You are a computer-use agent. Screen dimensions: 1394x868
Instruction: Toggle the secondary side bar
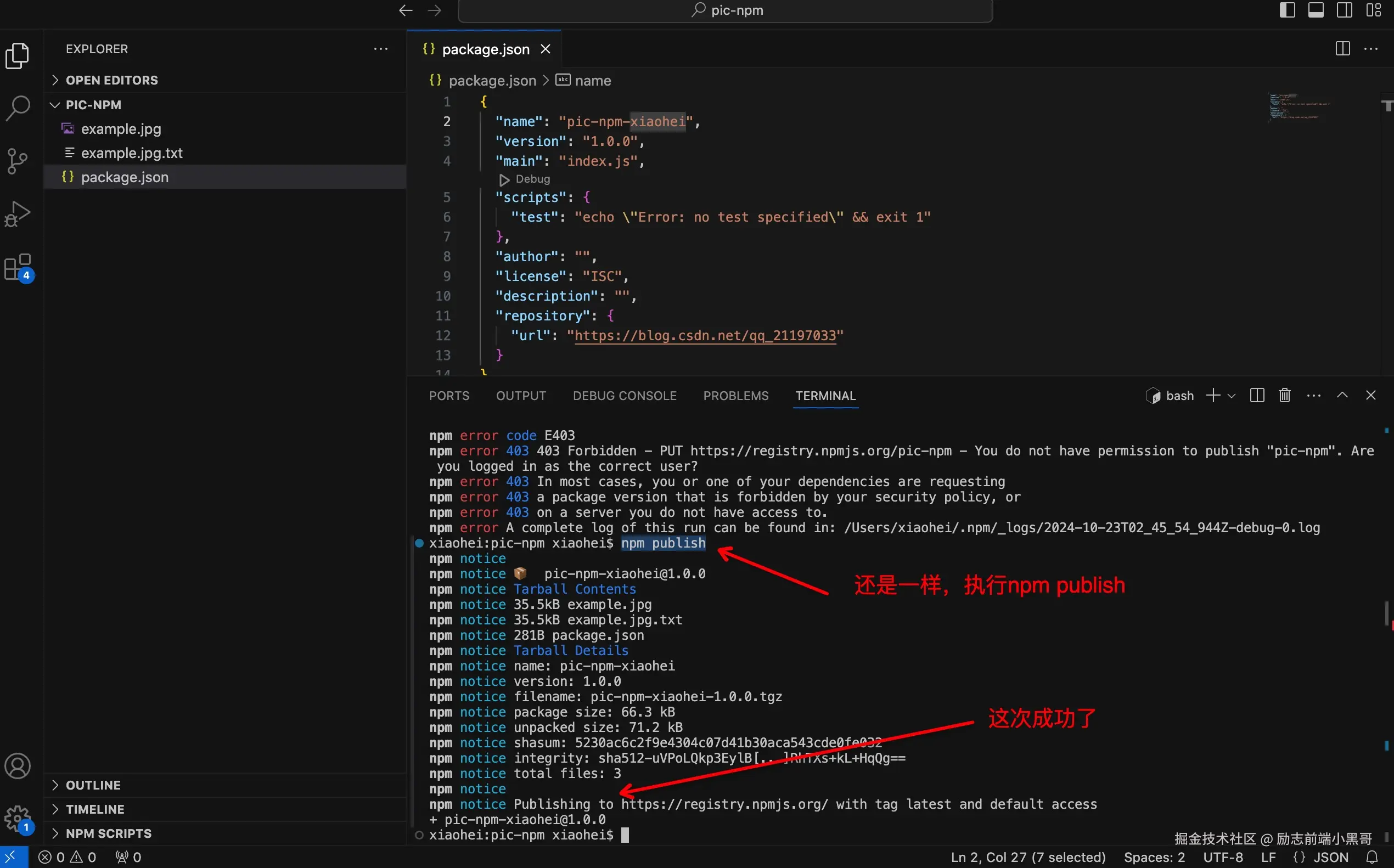click(x=1345, y=10)
